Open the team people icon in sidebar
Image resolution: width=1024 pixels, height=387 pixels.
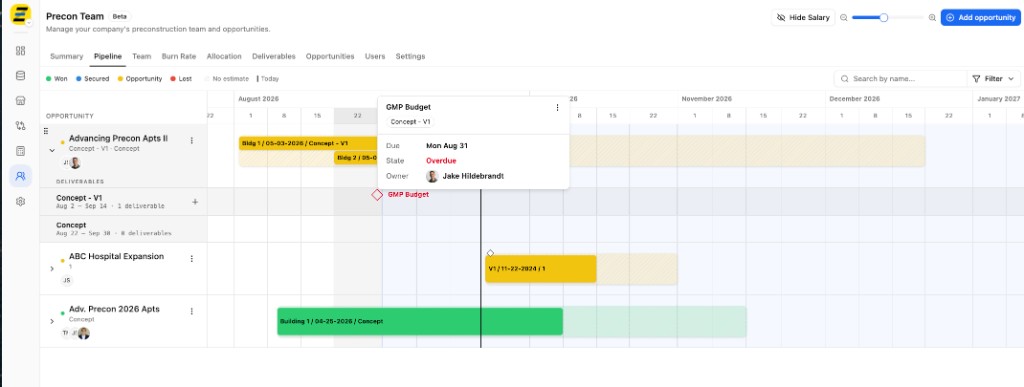coord(20,176)
